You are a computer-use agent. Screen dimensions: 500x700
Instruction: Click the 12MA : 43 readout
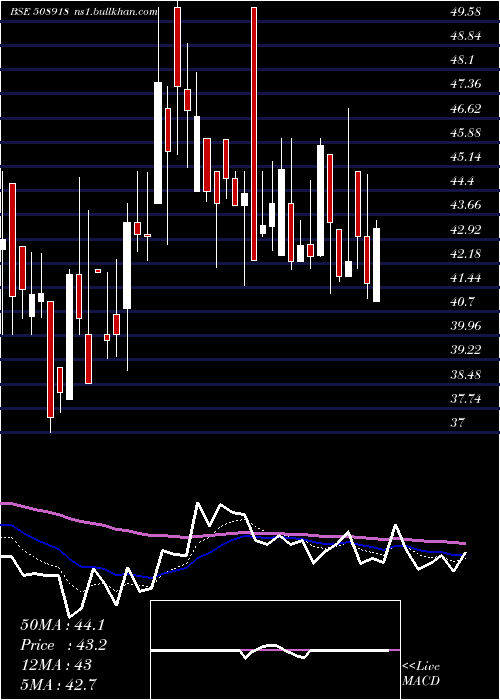[56, 665]
